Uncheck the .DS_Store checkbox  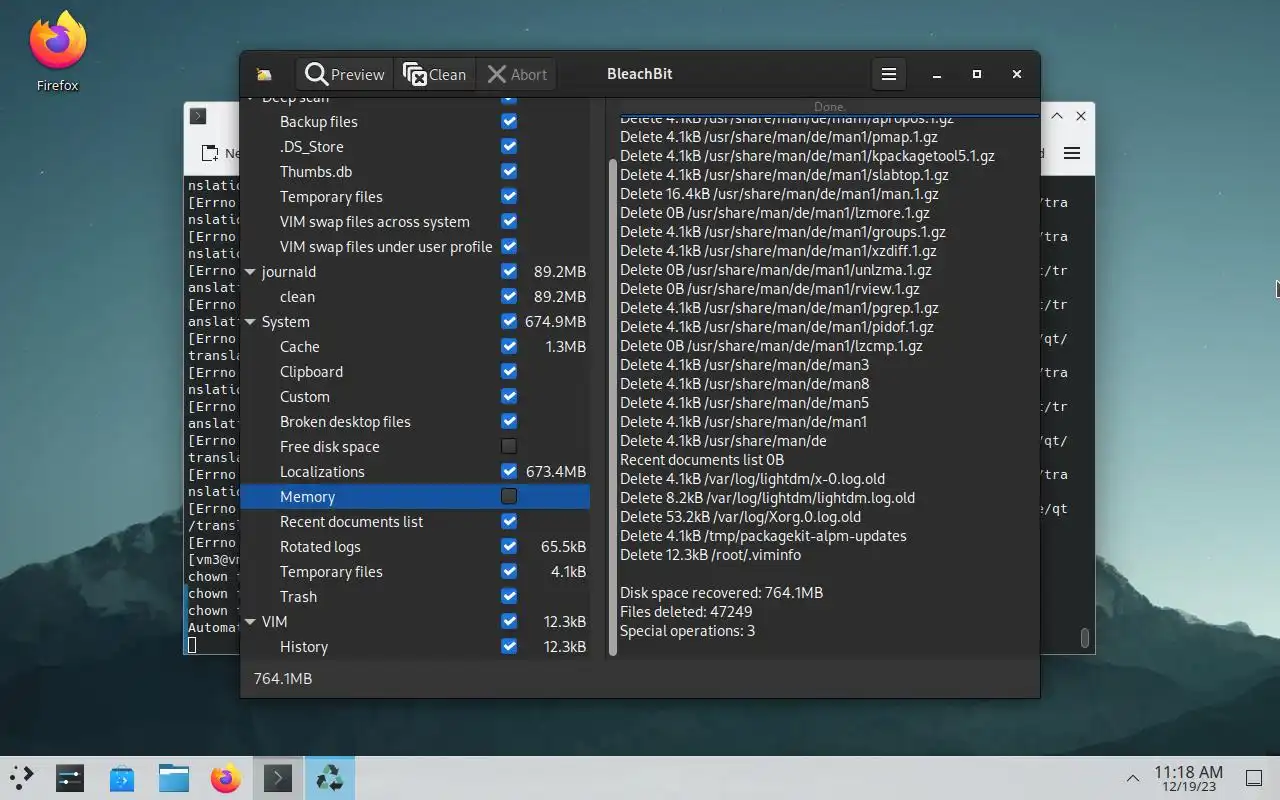(x=509, y=146)
